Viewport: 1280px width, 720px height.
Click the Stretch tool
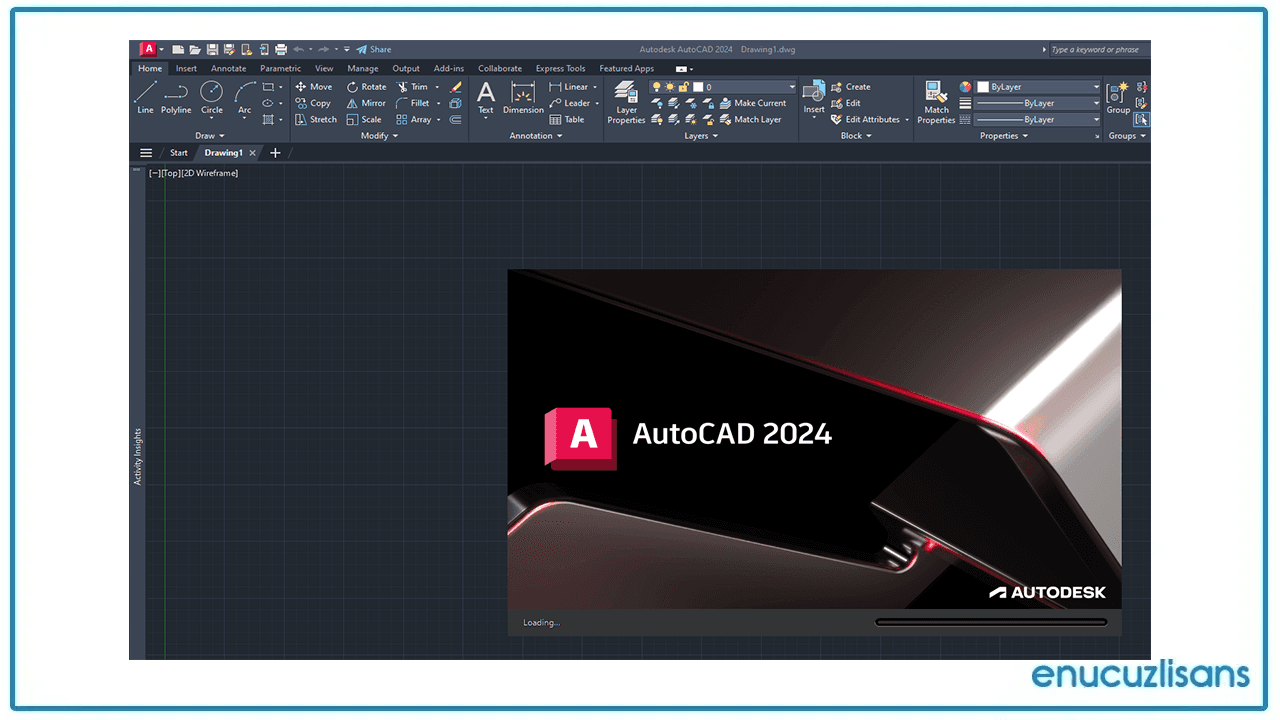click(x=316, y=119)
